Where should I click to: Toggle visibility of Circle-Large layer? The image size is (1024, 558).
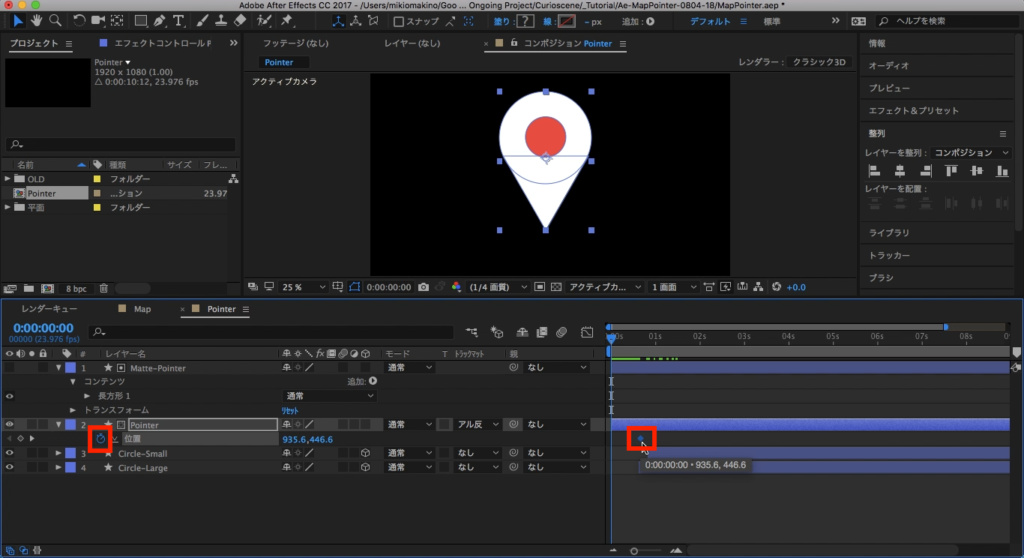(x=10, y=467)
